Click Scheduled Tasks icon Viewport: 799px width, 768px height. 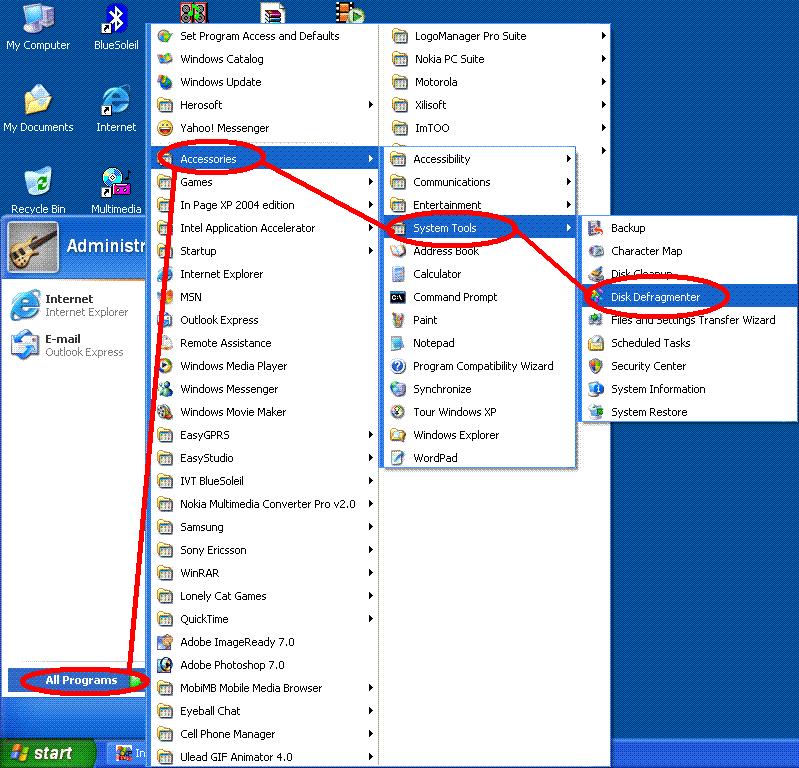click(x=596, y=343)
